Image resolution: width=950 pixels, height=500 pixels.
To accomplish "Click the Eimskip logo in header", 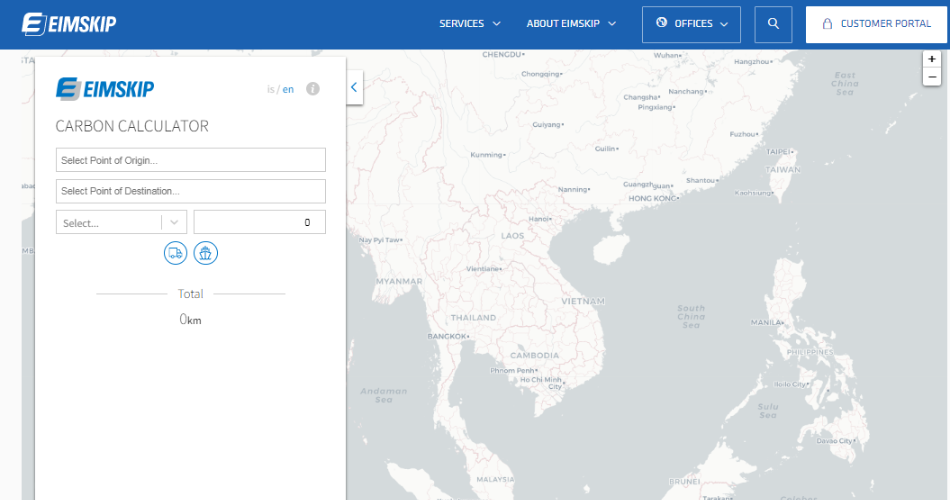I will pos(69,24).
